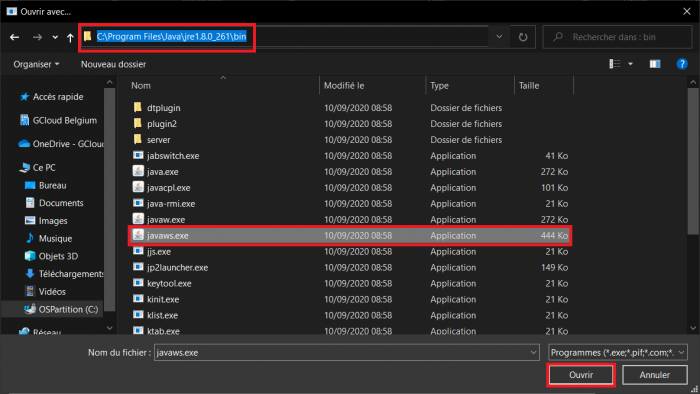700x394 pixels.
Task: Click the Rechercher dans bin search field
Action: pos(617,37)
